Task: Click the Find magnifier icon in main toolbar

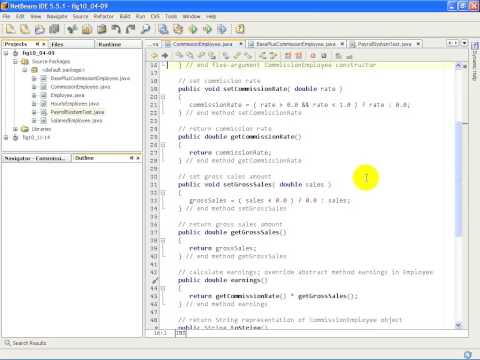Action: 145,29
